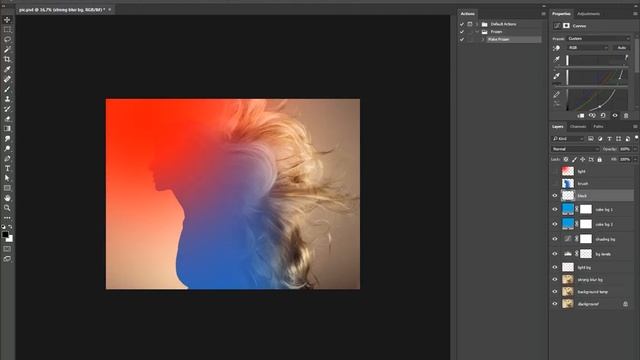Select the Hand tool

7,198
